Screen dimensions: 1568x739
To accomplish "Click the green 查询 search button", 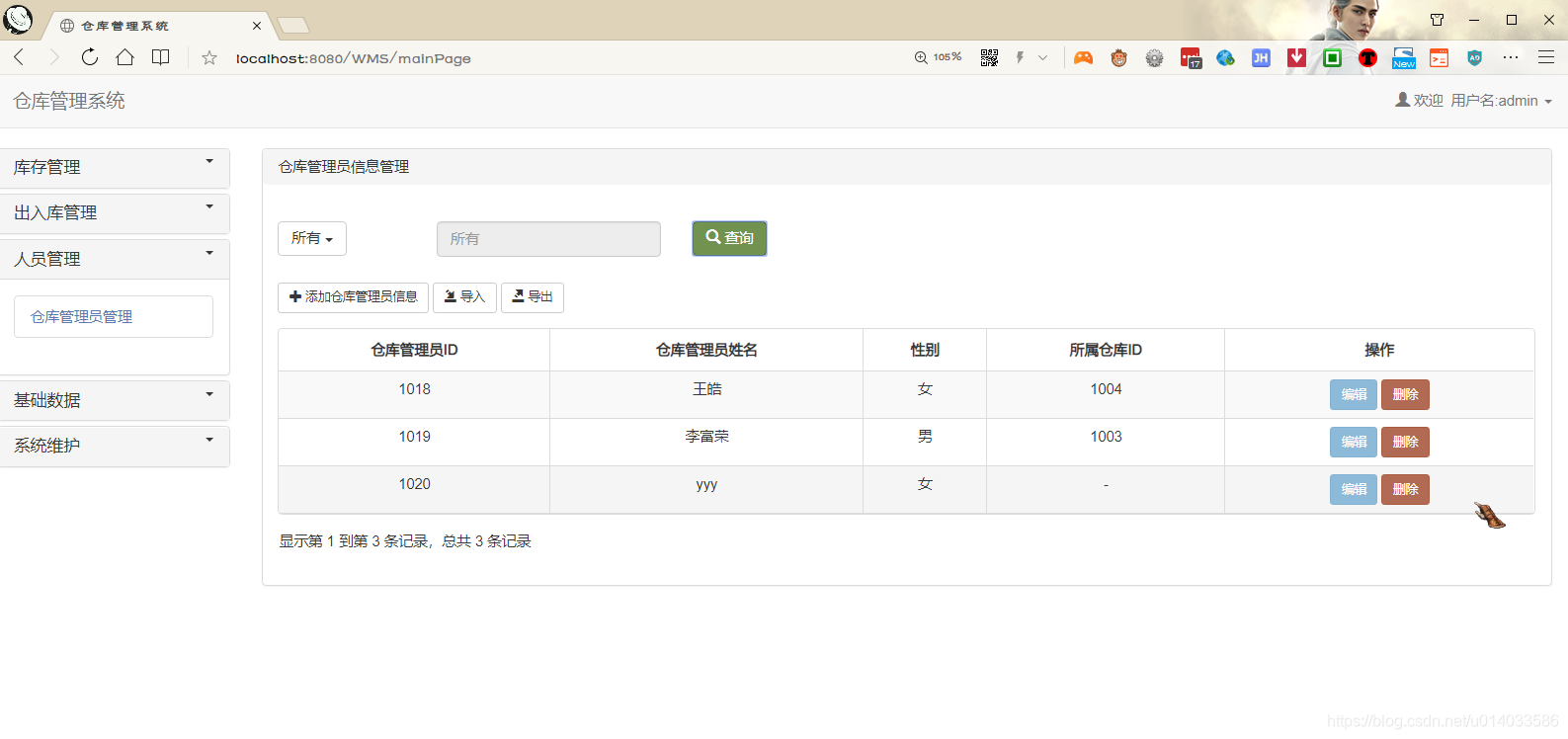I will pyautogui.click(x=729, y=238).
